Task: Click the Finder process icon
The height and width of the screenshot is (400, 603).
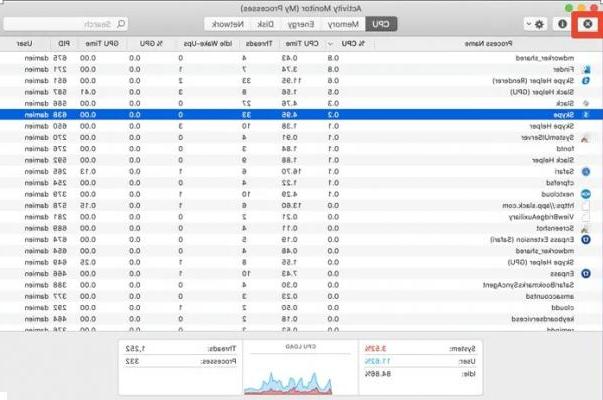Action: point(586,70)
